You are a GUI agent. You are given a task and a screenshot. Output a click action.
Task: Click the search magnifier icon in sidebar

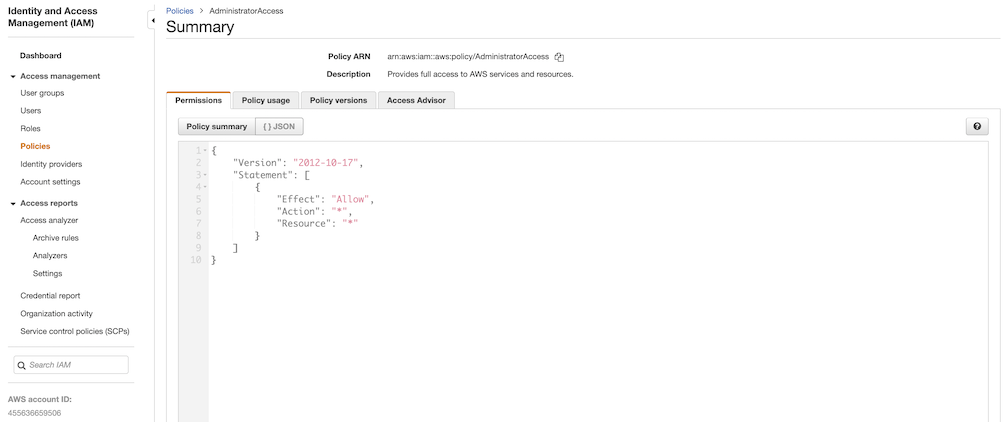(23, 365)
